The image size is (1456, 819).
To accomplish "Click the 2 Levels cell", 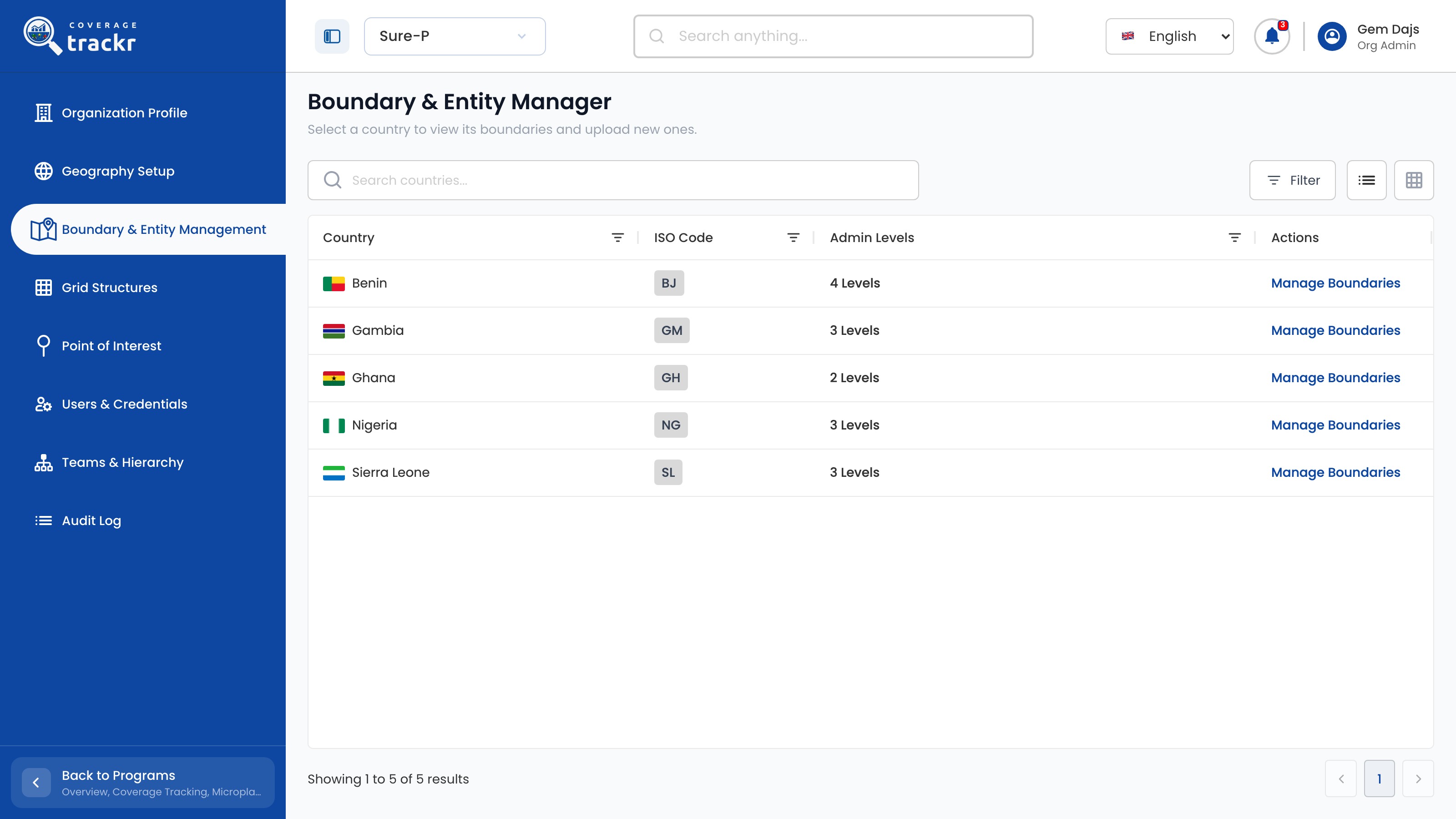I will click(854, 378).
